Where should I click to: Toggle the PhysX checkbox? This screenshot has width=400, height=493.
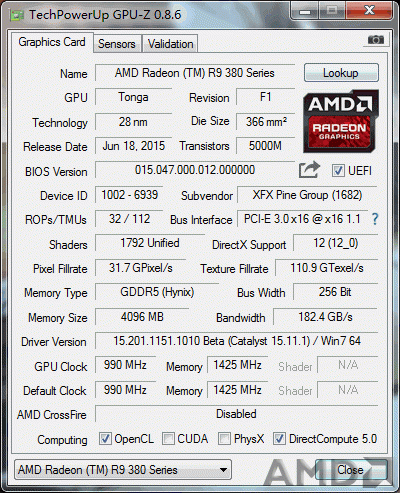[x=224, y=439]
